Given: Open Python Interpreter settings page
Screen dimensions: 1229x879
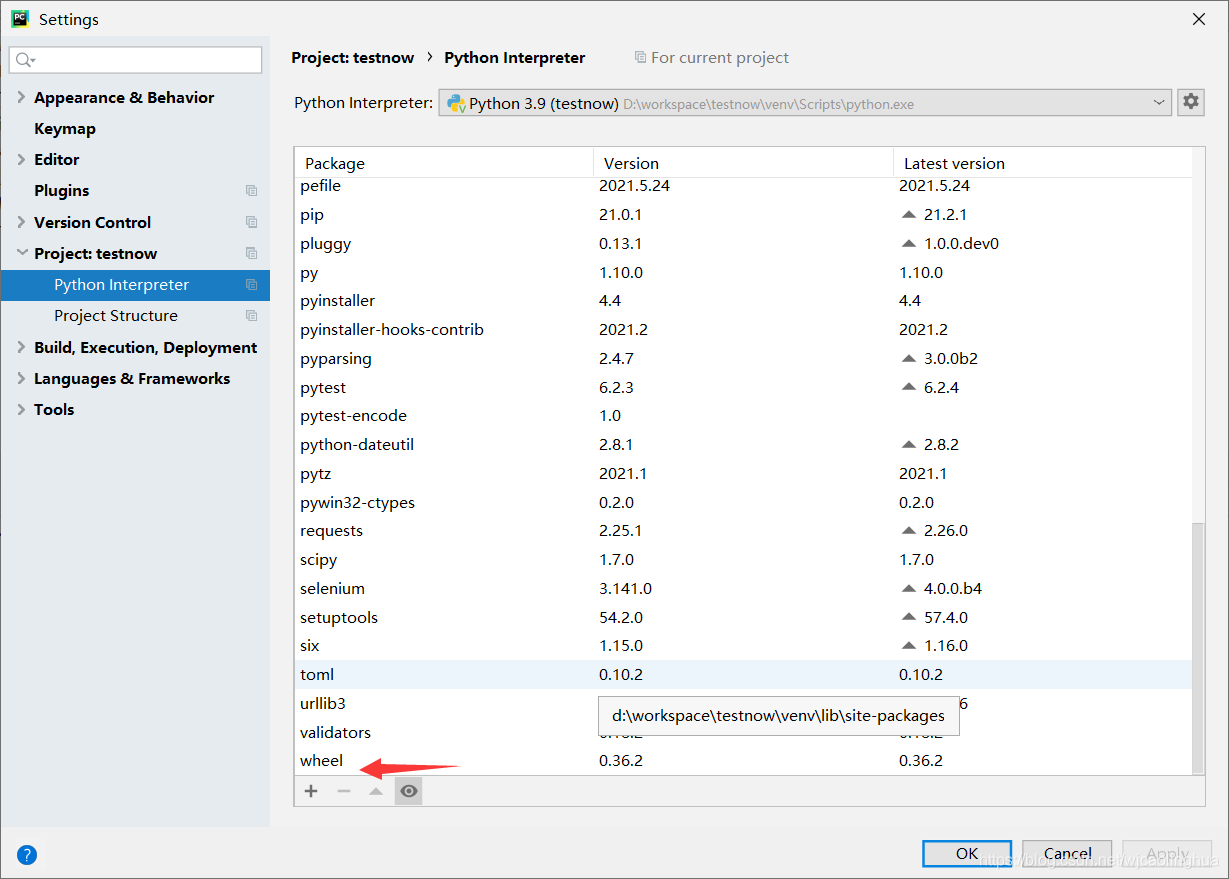Looking at the screenshot, I should coord(135,284).
